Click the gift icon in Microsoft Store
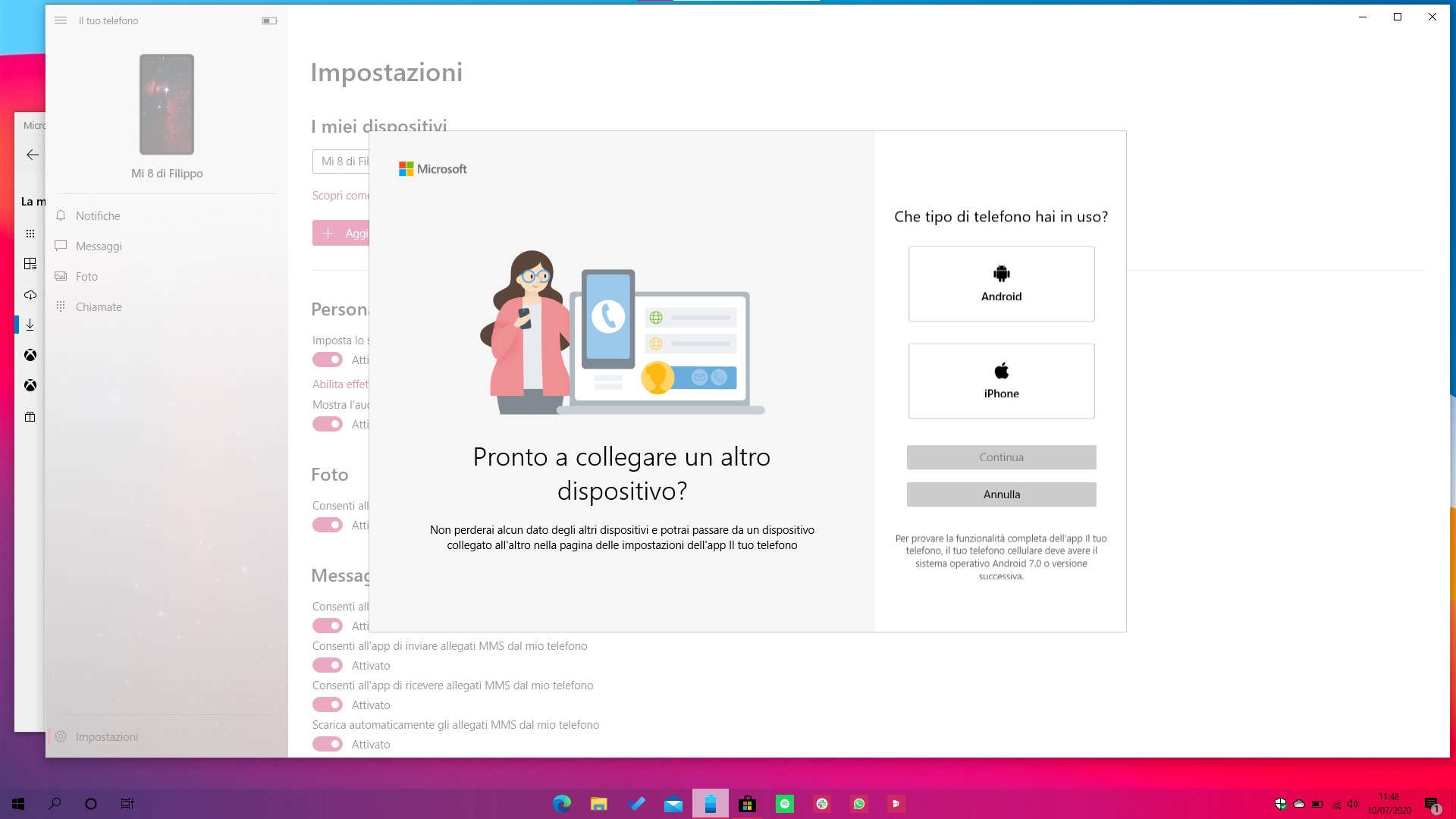This screenshot has height=819, width=1456. [x=30, y=416]
